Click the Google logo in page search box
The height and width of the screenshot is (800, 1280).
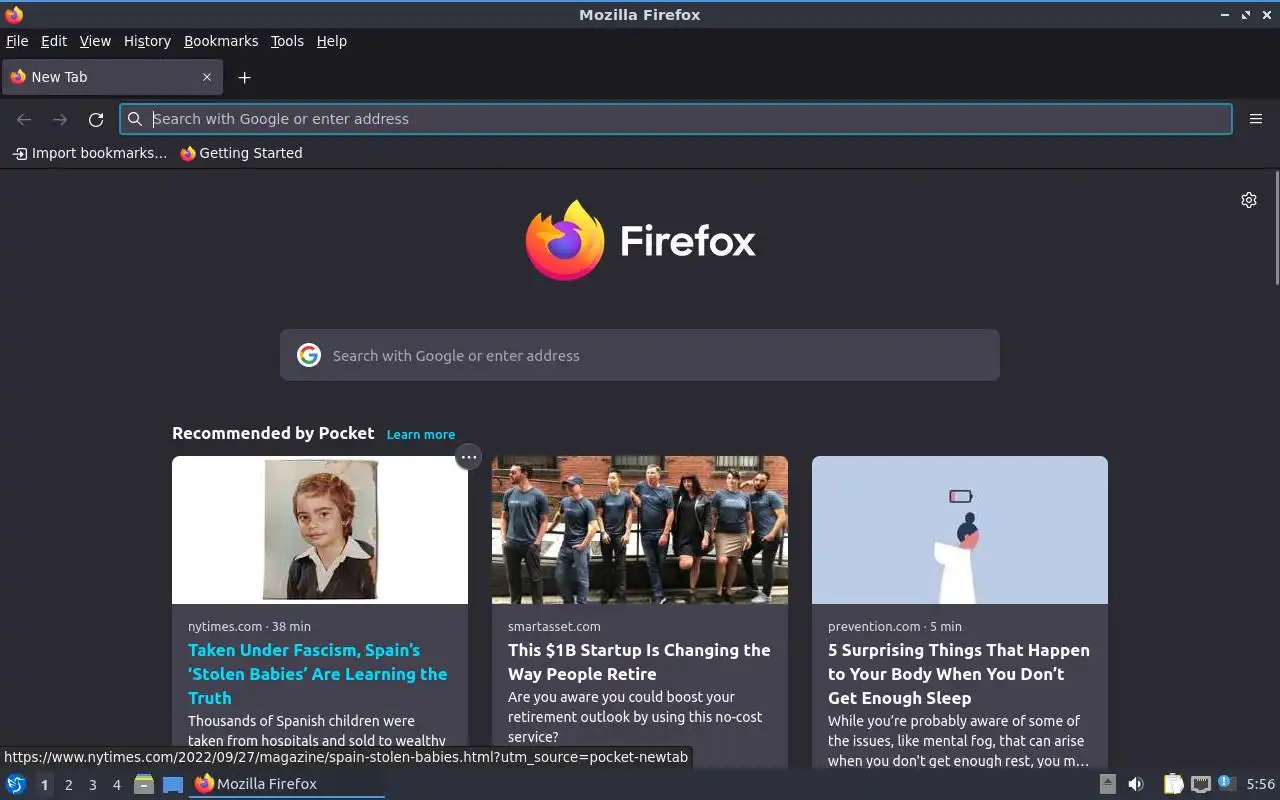point(309,355)
